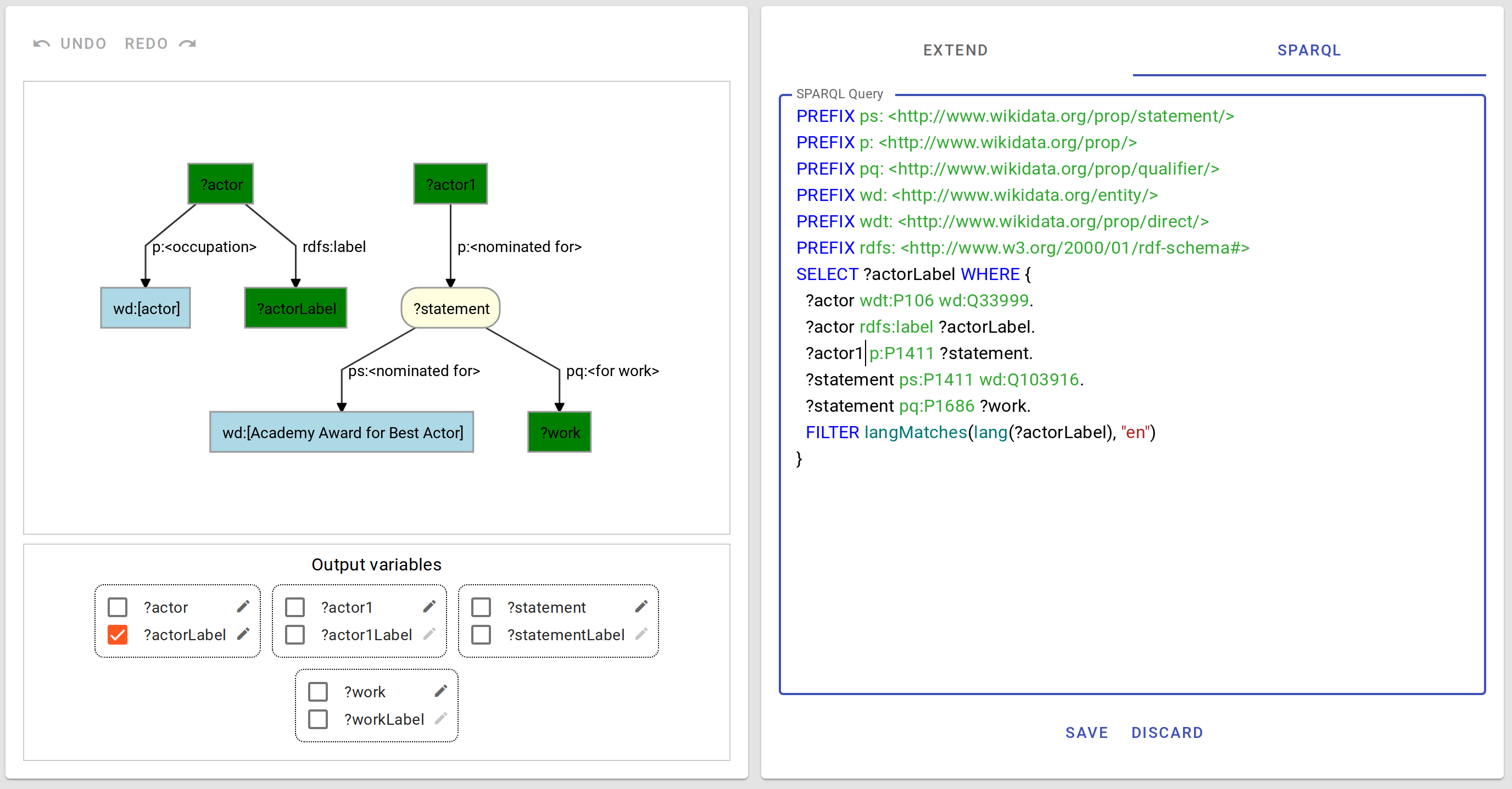Click the pq:<for work> edge label
The image size is (1512, 789).
pyautogui.click(x=612, y=371)
